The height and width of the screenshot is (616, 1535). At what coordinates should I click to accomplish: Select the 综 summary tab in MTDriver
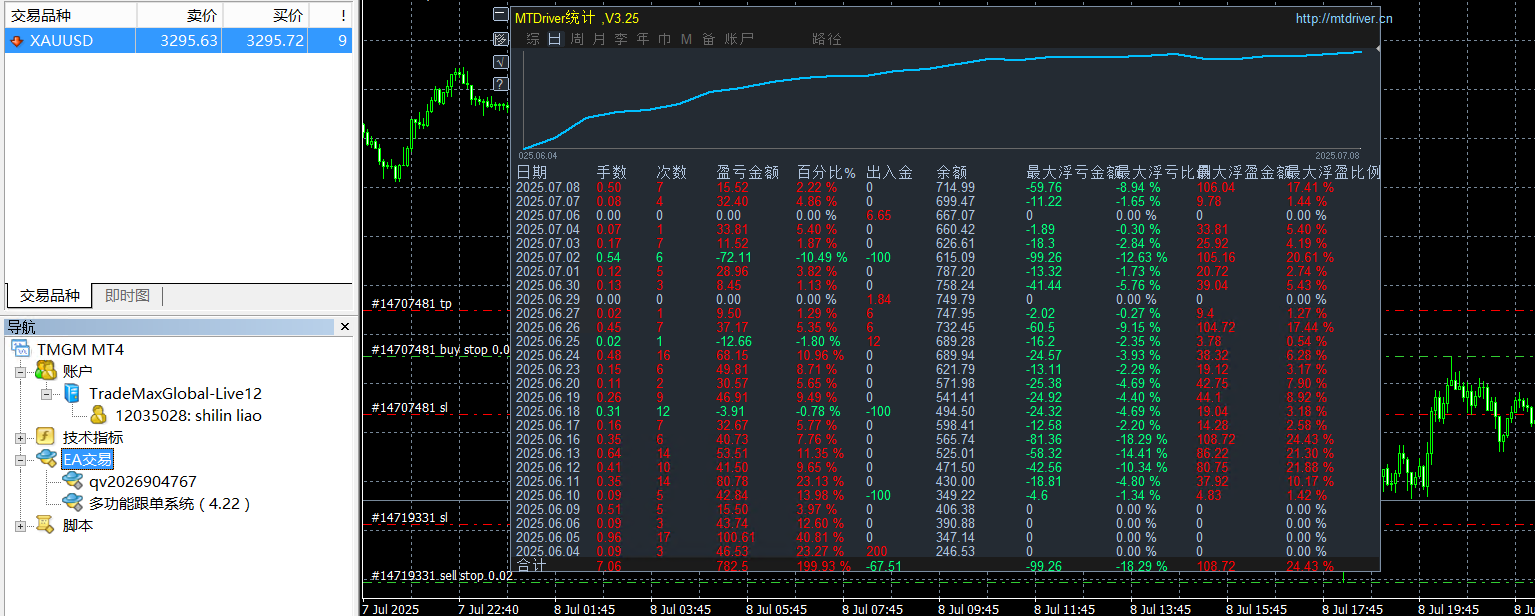point(533,39)
